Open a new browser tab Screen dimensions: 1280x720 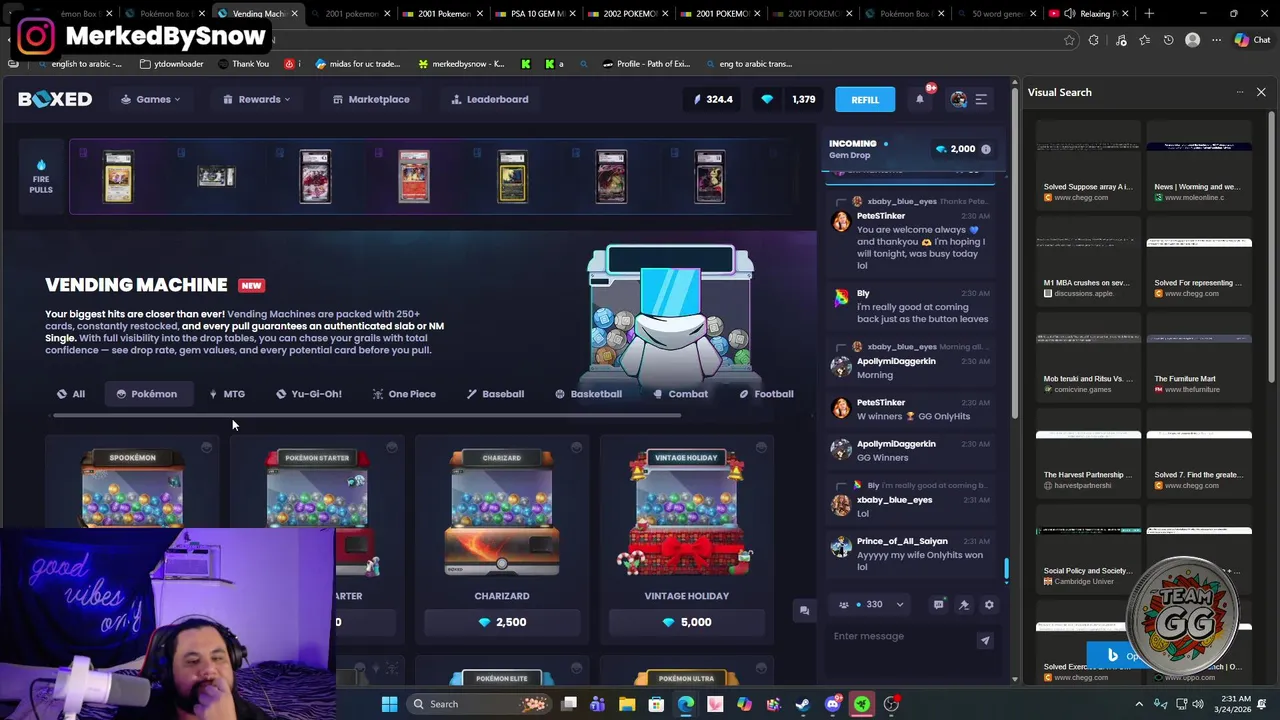pos(1149,13)
